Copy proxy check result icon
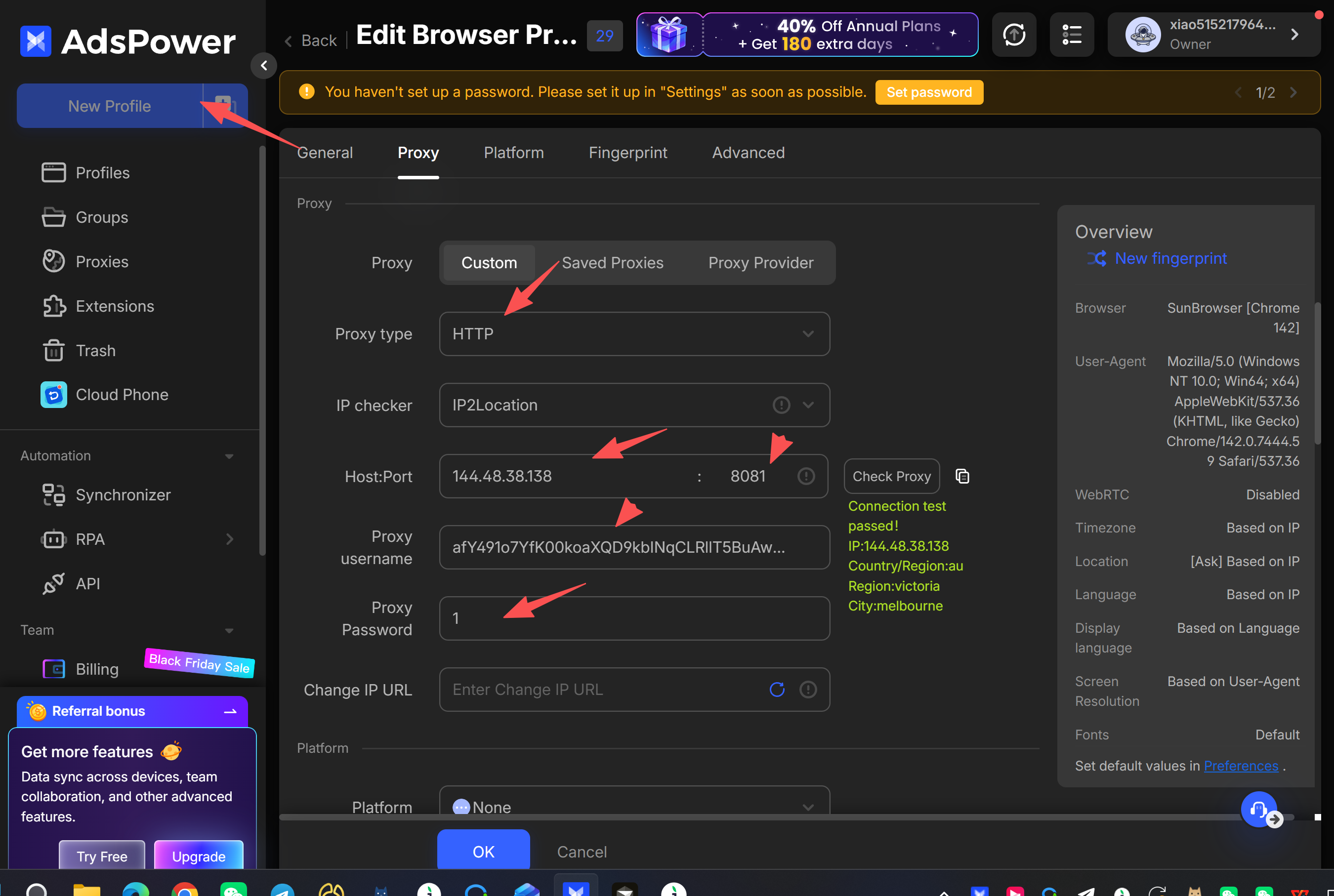The height and width of the screenshot is (896, 1334). 962,476
